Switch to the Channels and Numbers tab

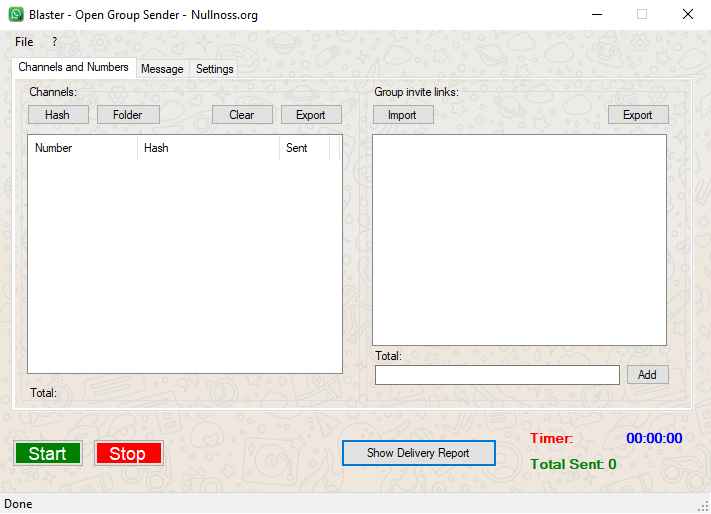(x=73, y=67)
